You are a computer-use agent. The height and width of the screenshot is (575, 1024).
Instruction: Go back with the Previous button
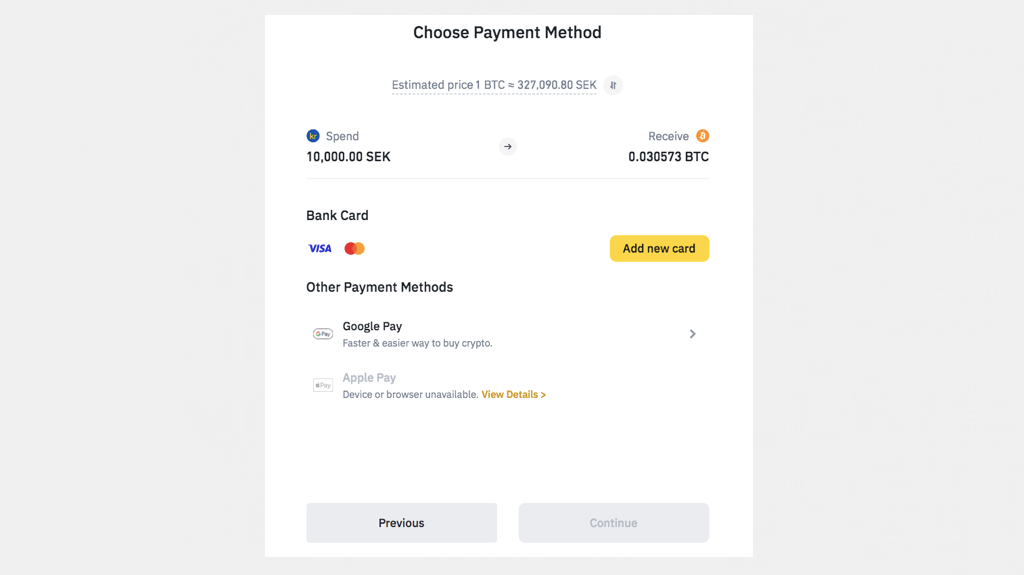point(401,523)
